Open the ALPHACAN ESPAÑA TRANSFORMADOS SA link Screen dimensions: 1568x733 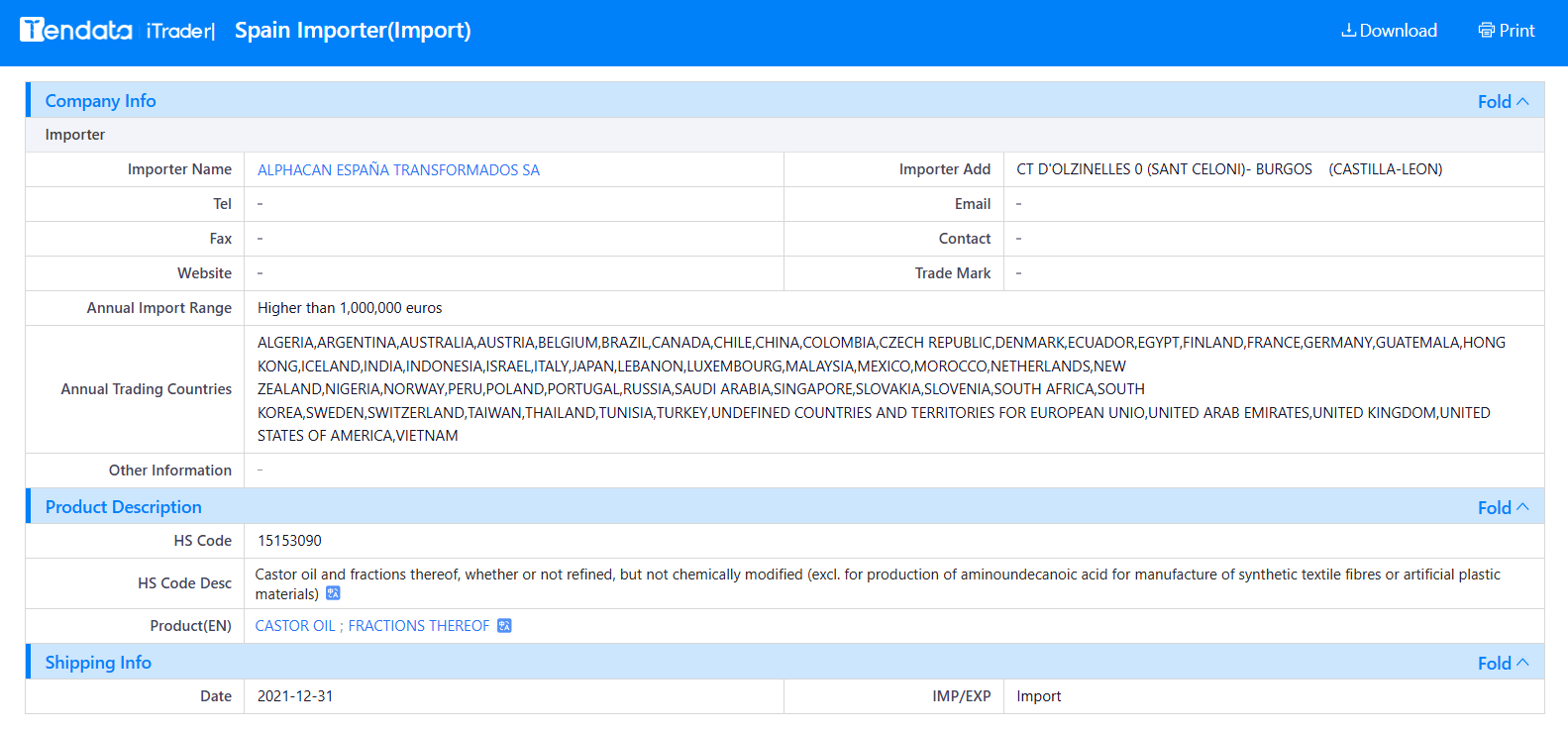pos(398,170)
